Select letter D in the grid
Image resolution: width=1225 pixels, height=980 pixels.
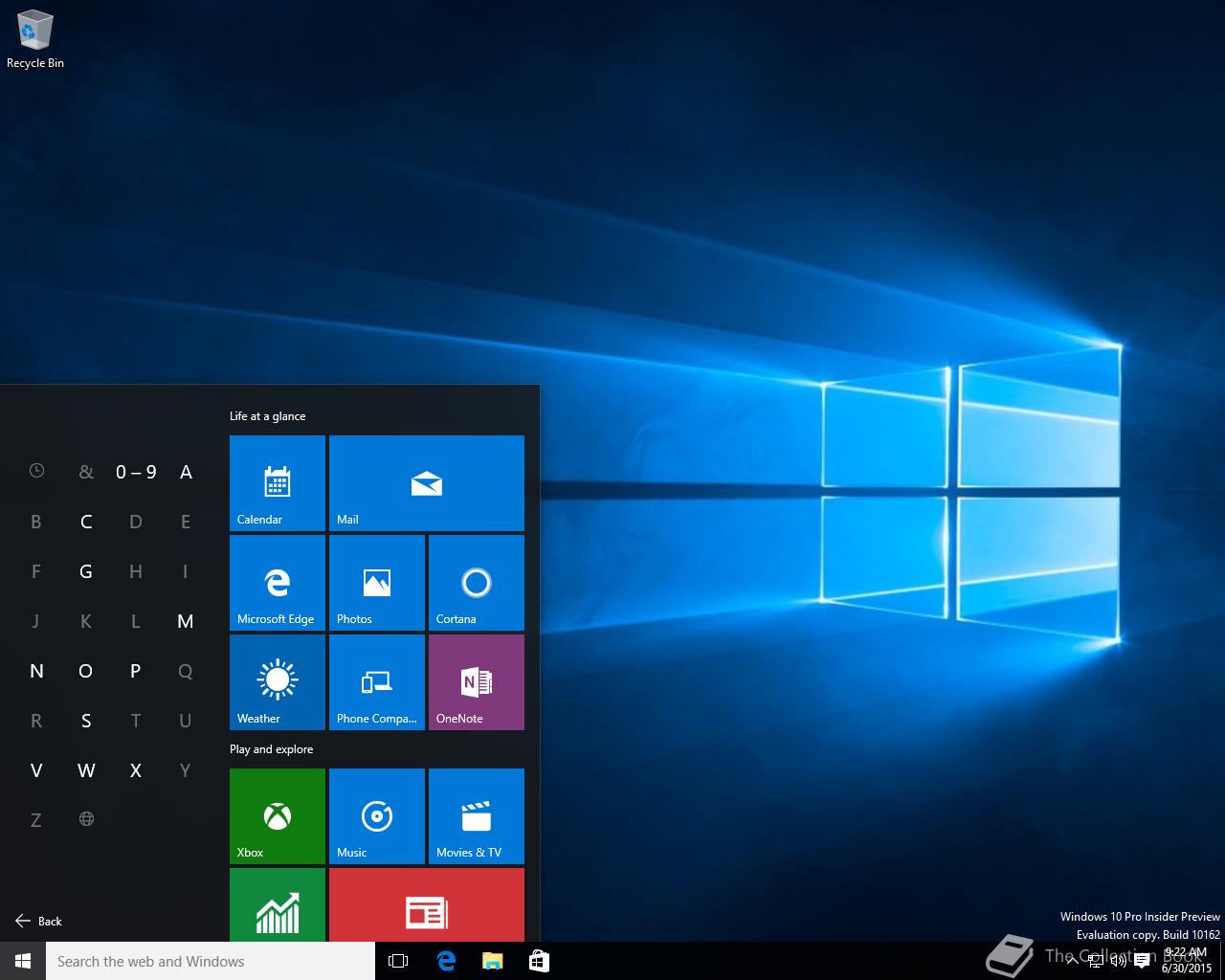(136, 522)
